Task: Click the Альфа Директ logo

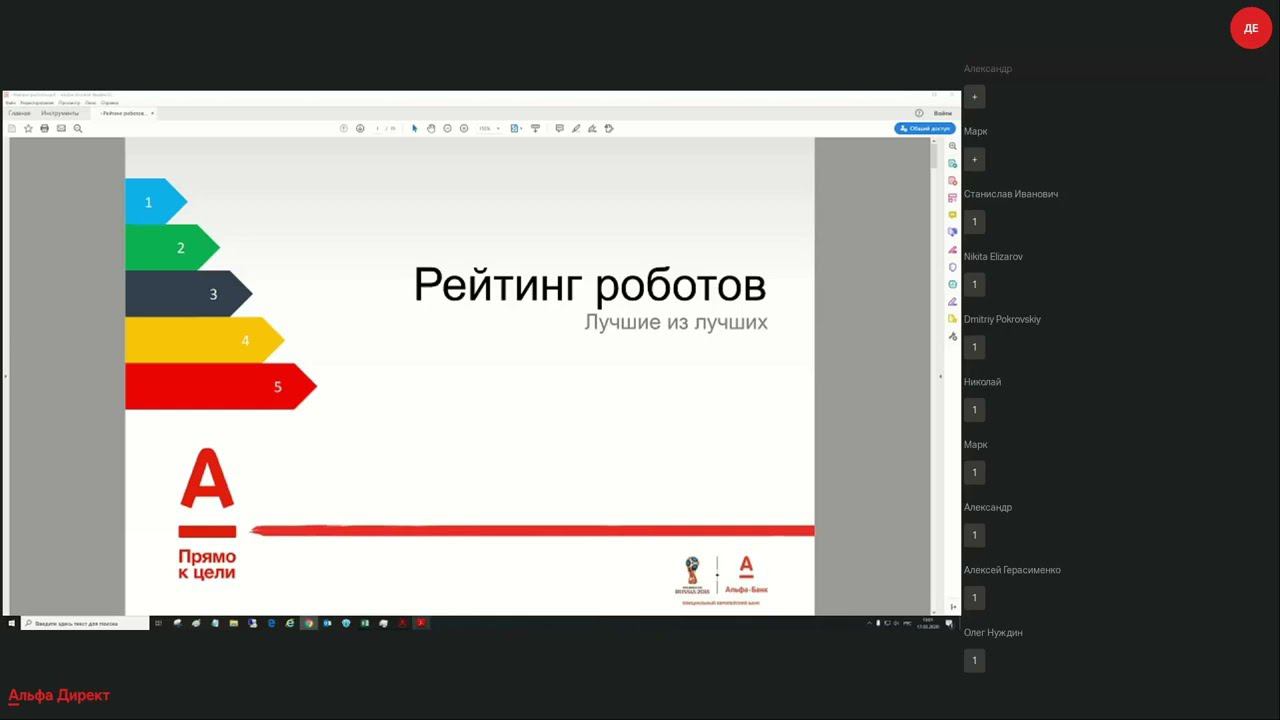Action: [59, 695]
